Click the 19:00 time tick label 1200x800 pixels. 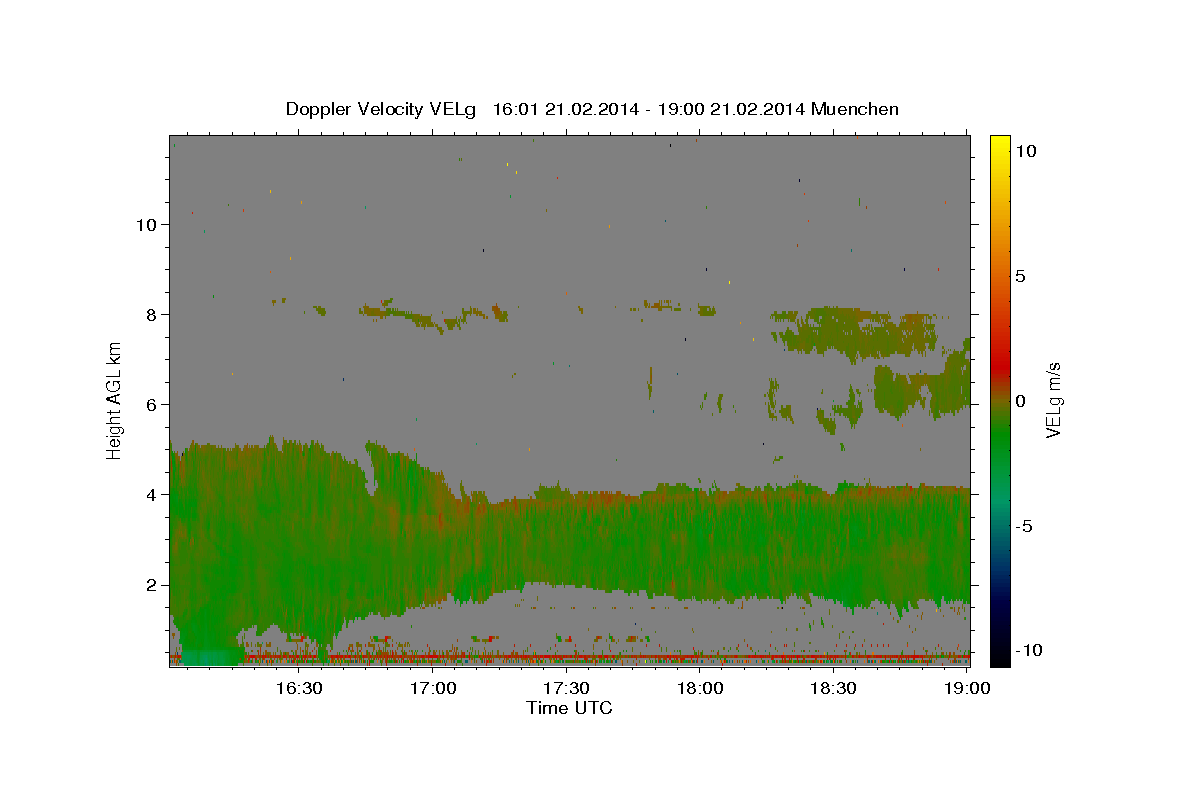click(968, 689)
